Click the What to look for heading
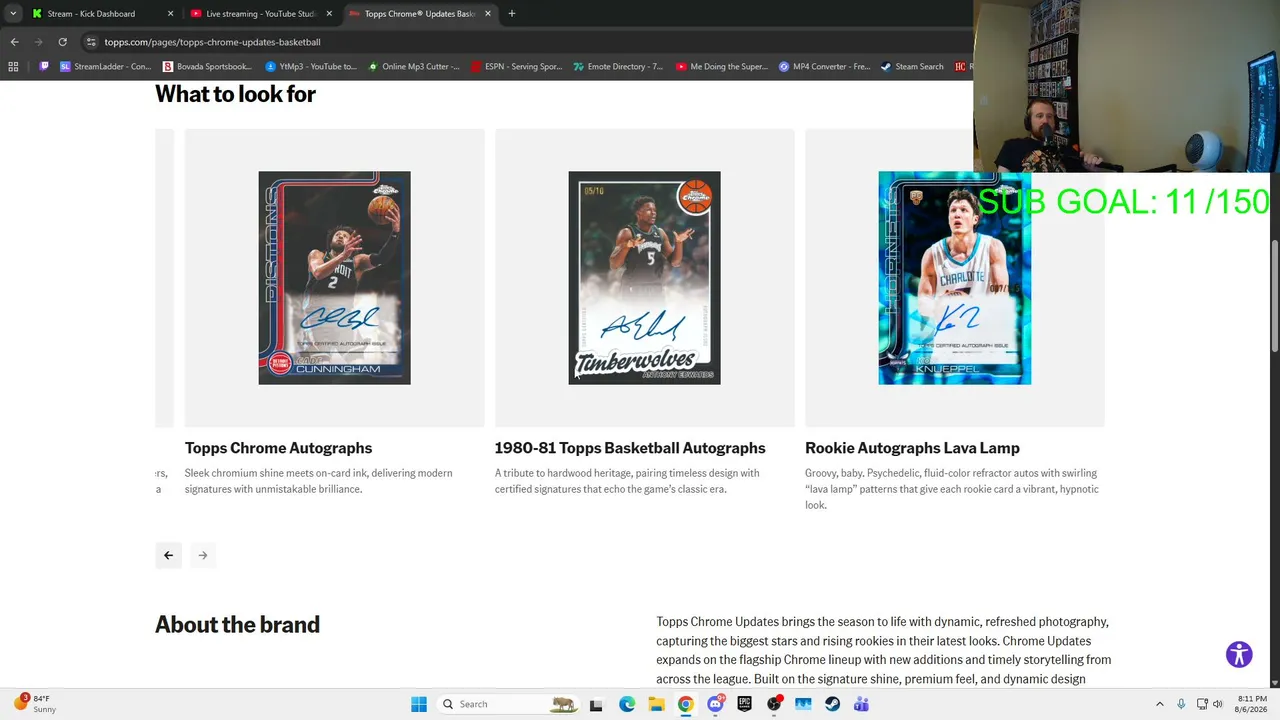 tap(235, 94)
